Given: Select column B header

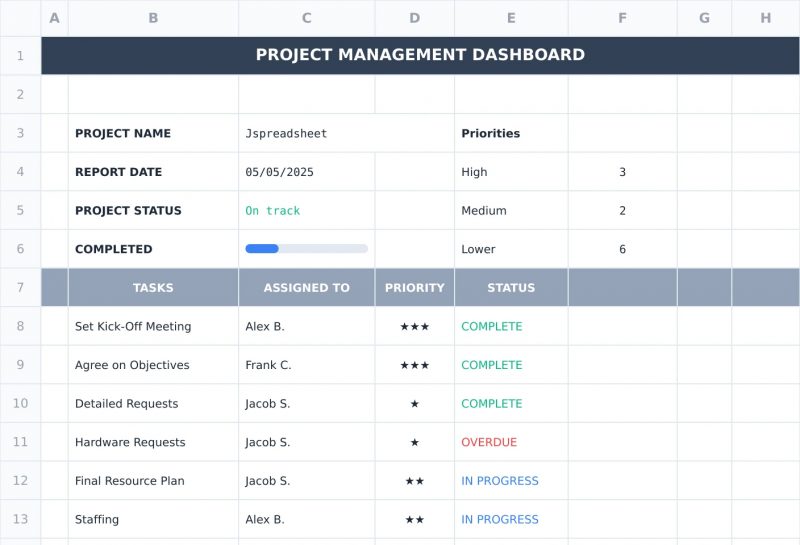Looking at the screenshot, I should 153,18.
